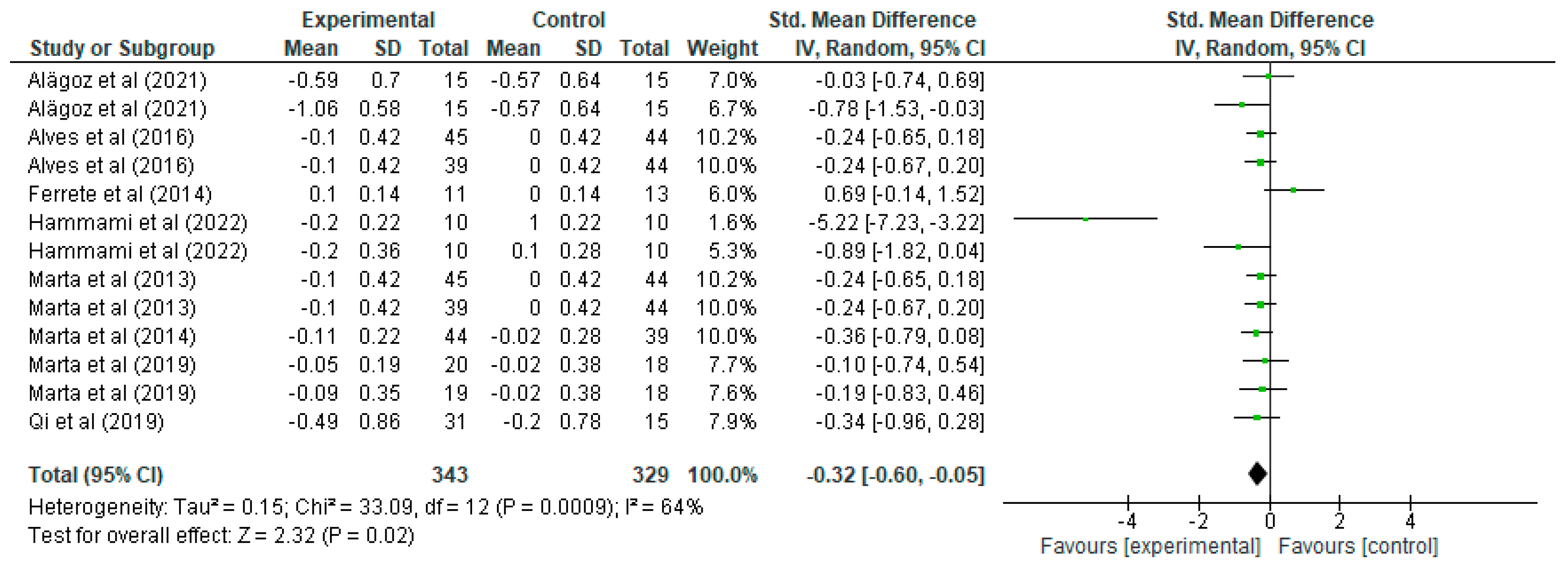Select the Qi et al (2019) study label
The height and width of the screenshot is (568, 1568).
(96, 421)
